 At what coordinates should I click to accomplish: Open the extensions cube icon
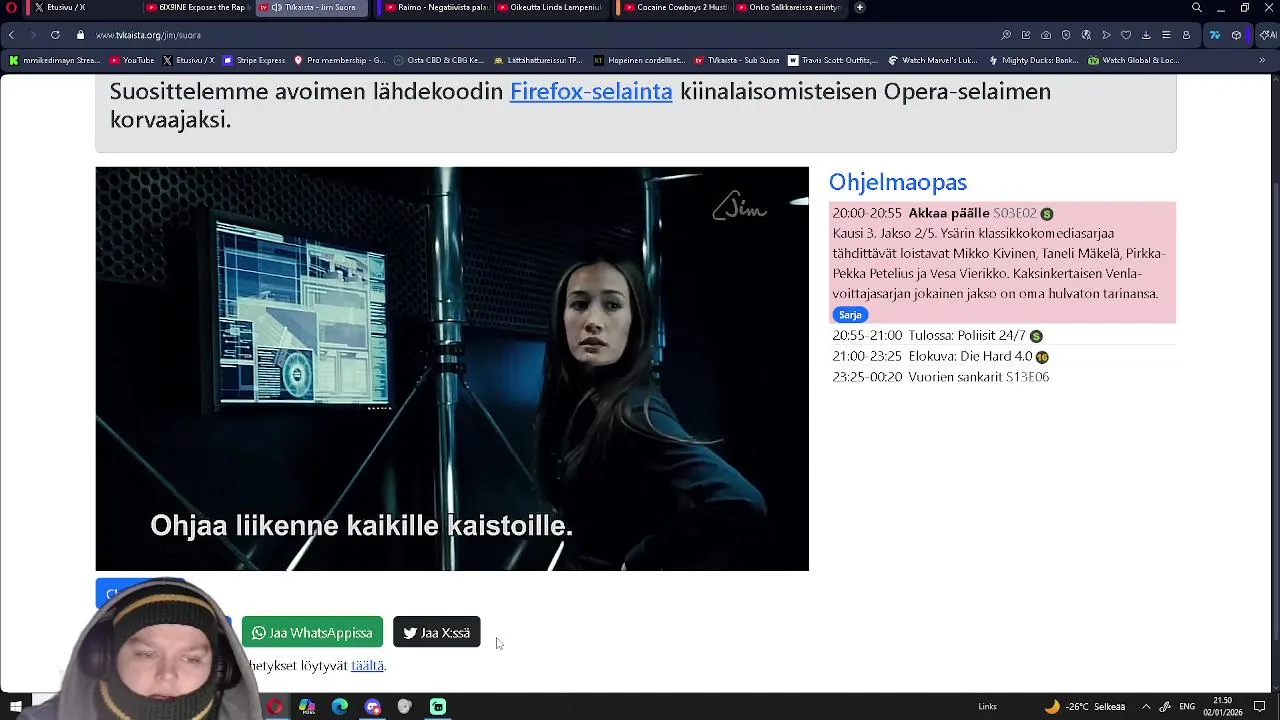(x=1237, y=35)
